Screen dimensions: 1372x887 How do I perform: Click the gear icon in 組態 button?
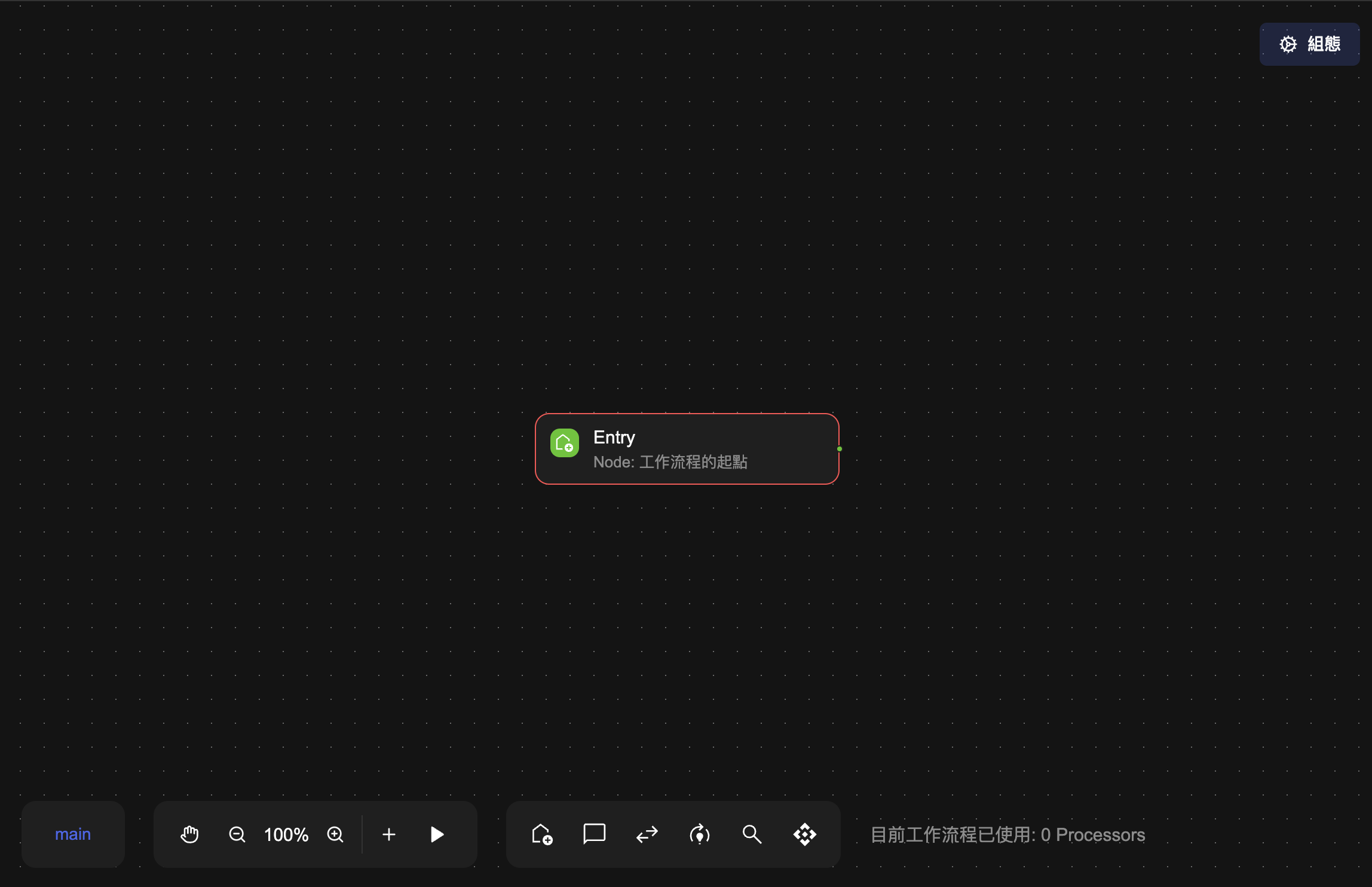click(x=1288, y=44)
